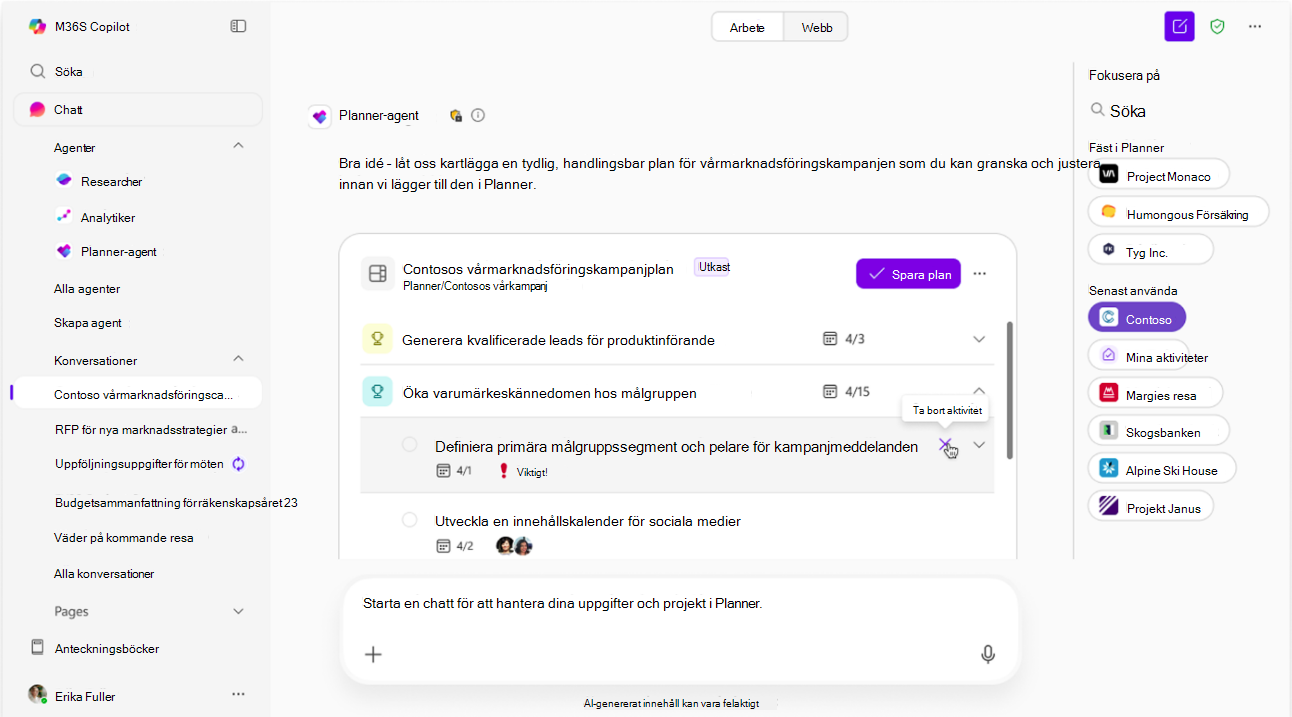Click the green shield protection icon
The image size is (1292, 717).
click(1217, 26)
